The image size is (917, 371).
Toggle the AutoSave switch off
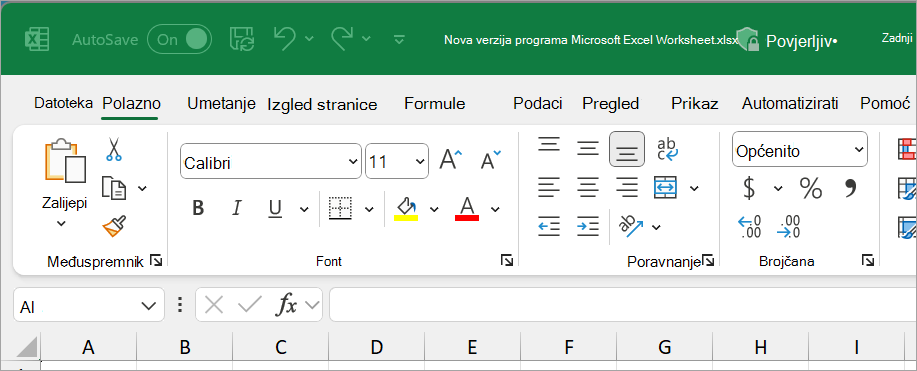pos(180,39)
